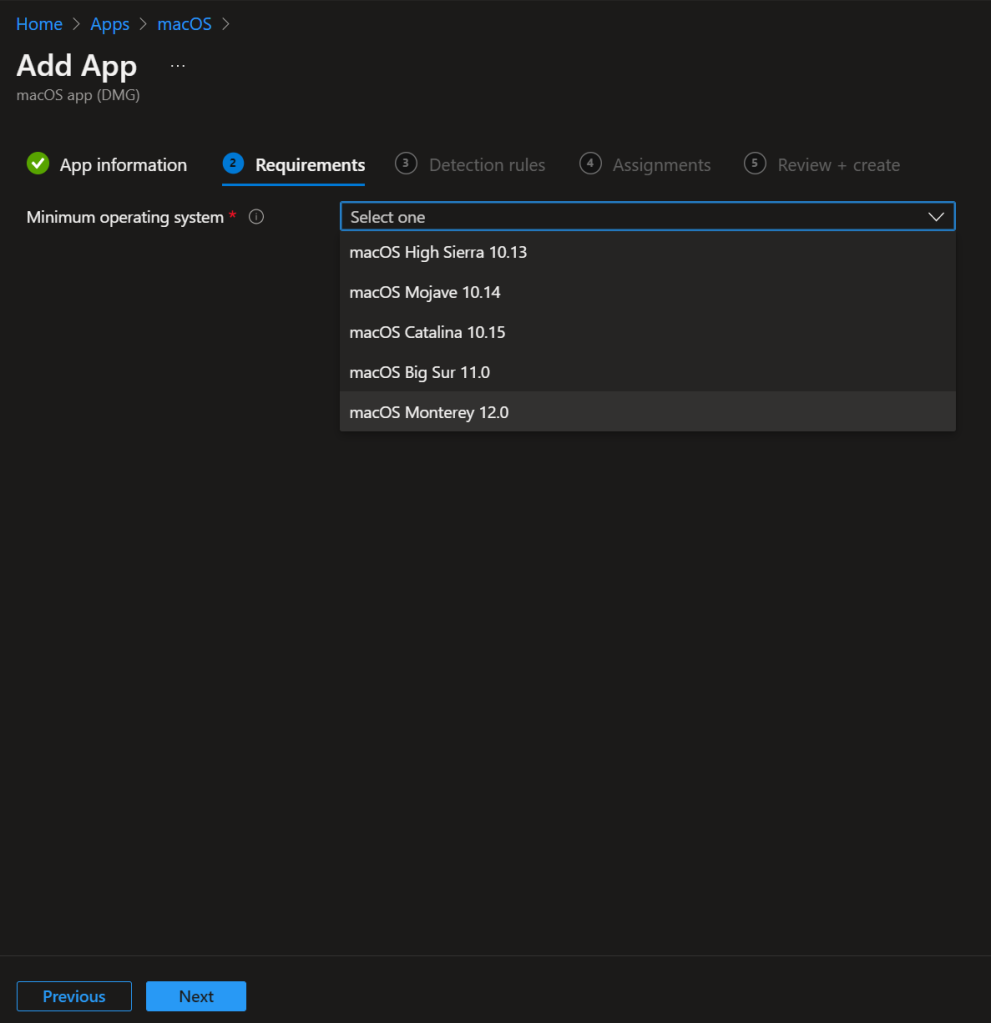991x1023 pixels.
Task: Click the green checkmark App information icon
Action: (38, 164)
